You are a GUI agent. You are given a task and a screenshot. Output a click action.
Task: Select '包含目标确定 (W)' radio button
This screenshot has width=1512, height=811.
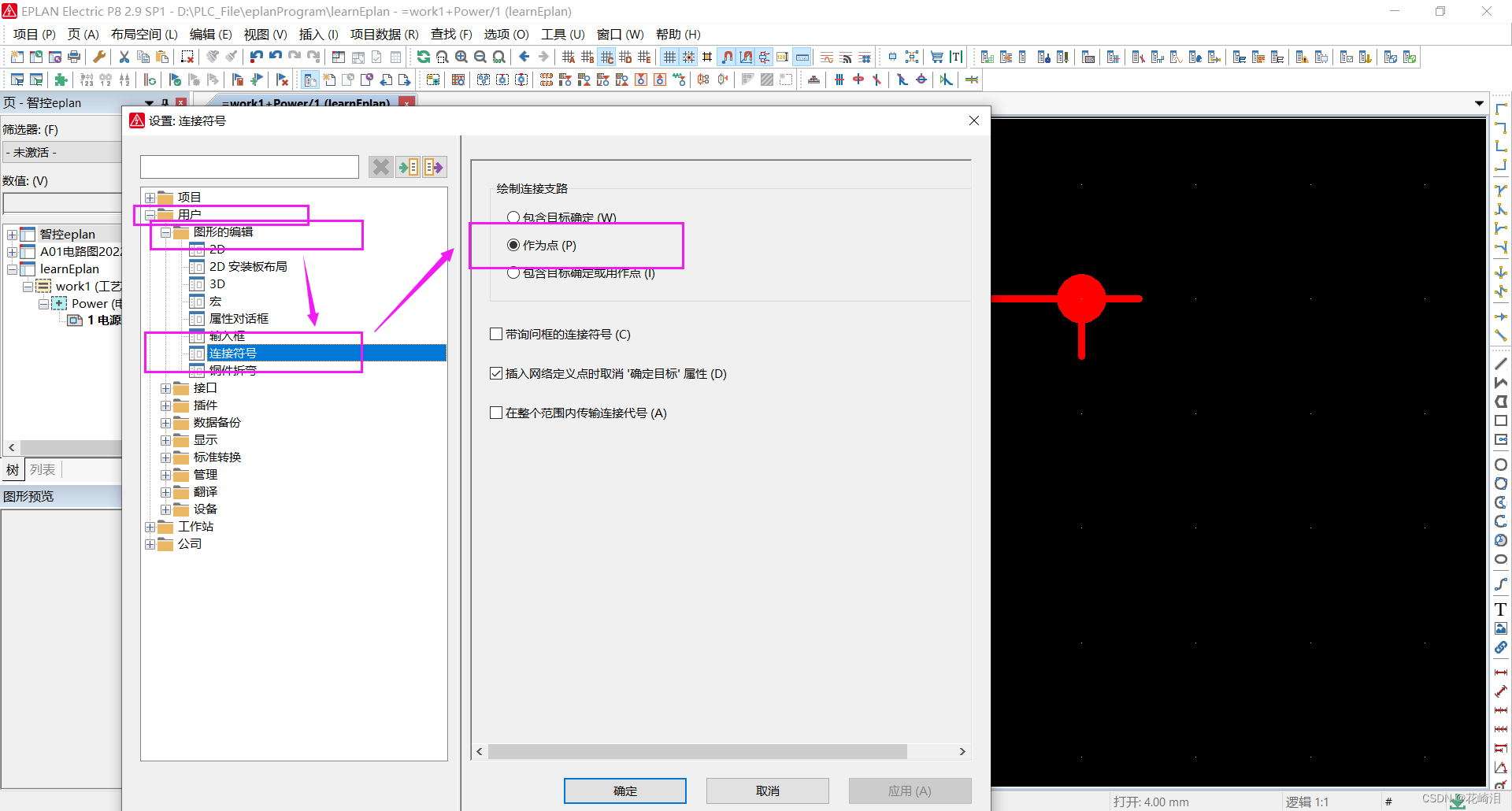tap(513, 217)
